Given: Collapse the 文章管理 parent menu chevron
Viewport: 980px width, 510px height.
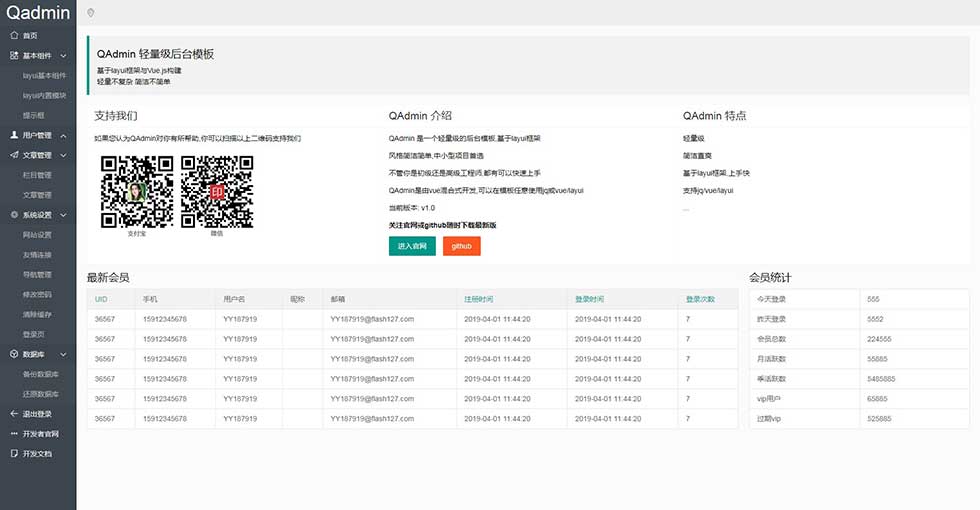Looking at the screenshot, I should [63, 155].
